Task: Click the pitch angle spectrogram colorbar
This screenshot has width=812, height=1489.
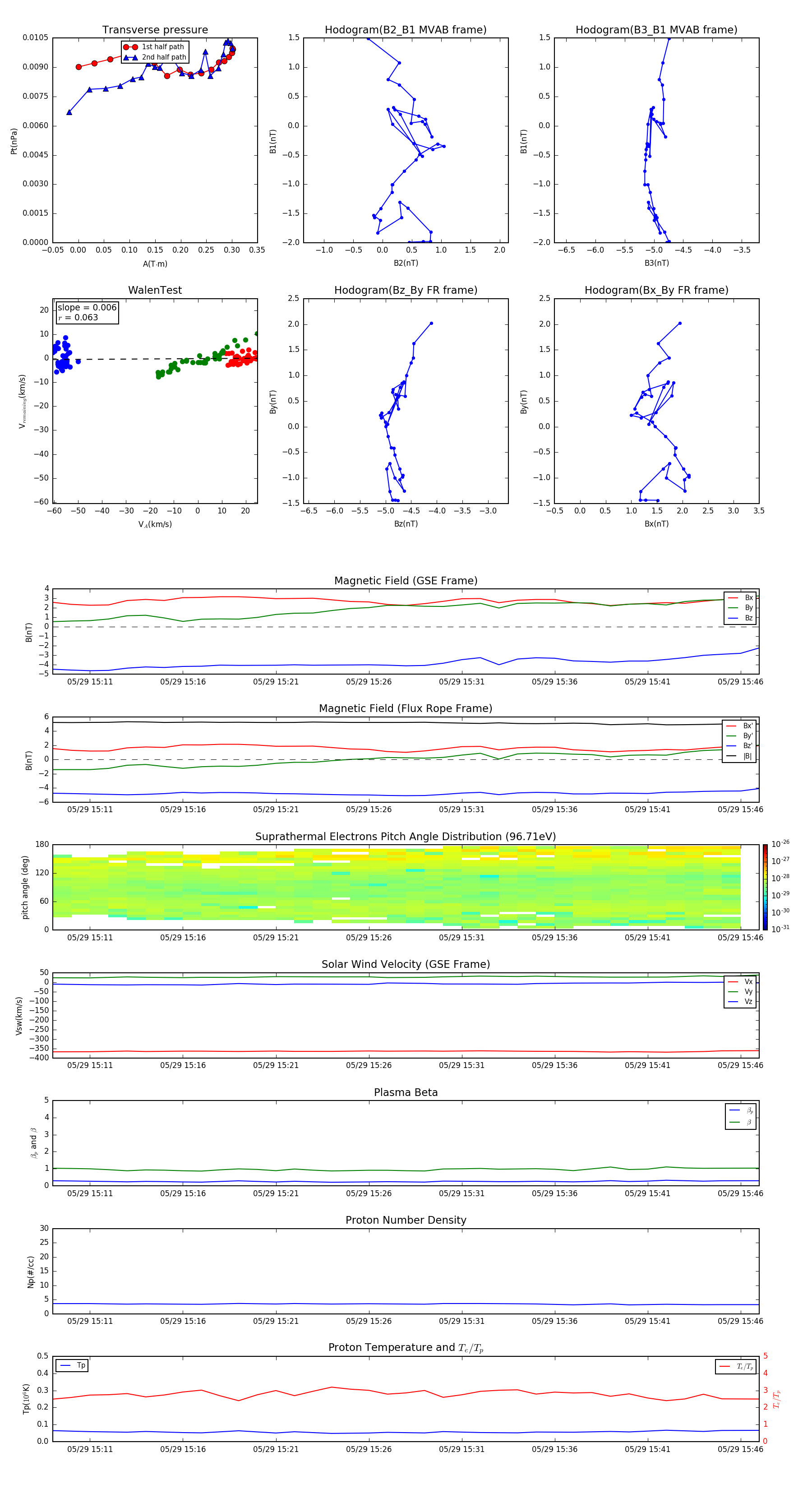Action: pos(765,887)
